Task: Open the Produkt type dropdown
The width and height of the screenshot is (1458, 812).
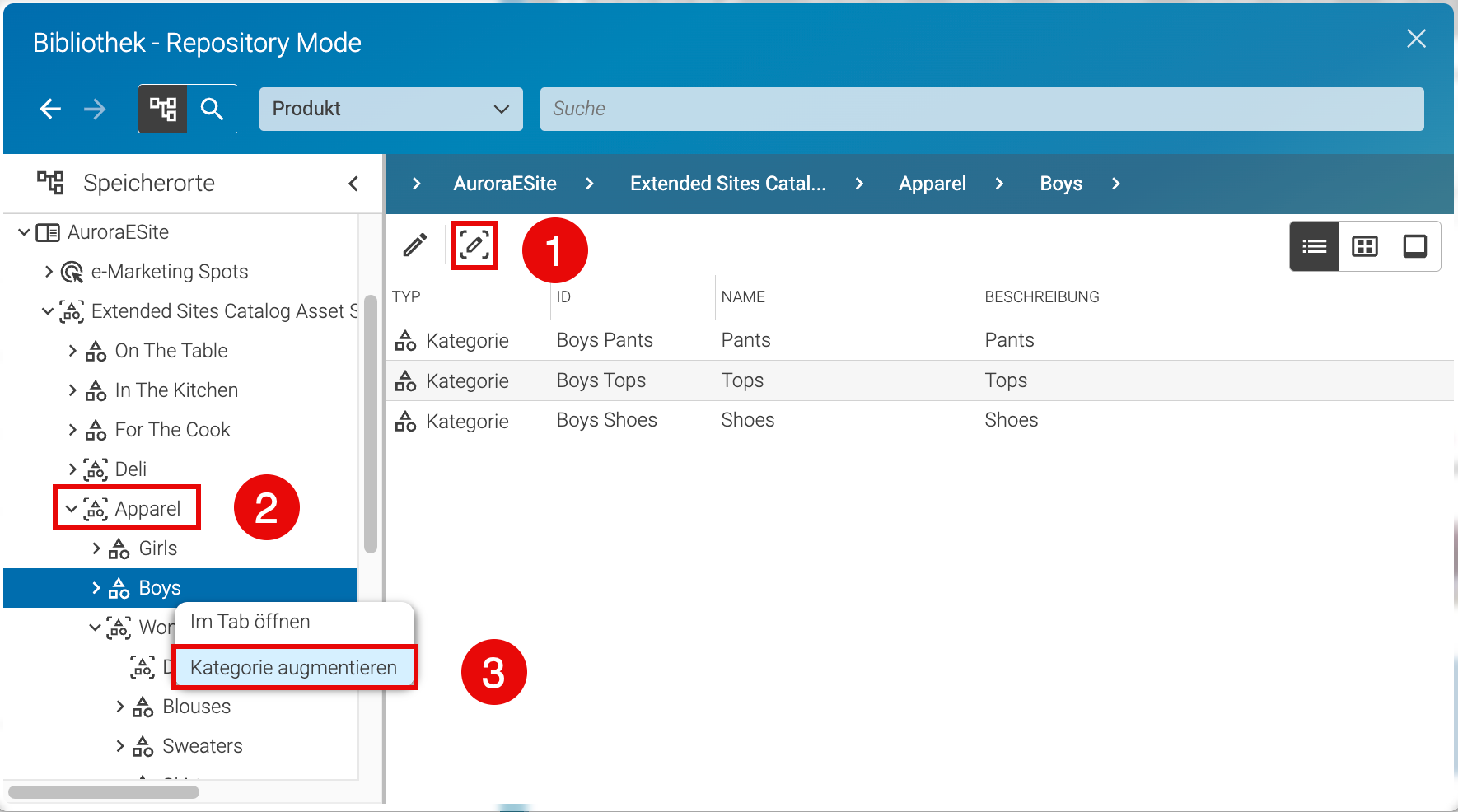Action: coord(391,109)
